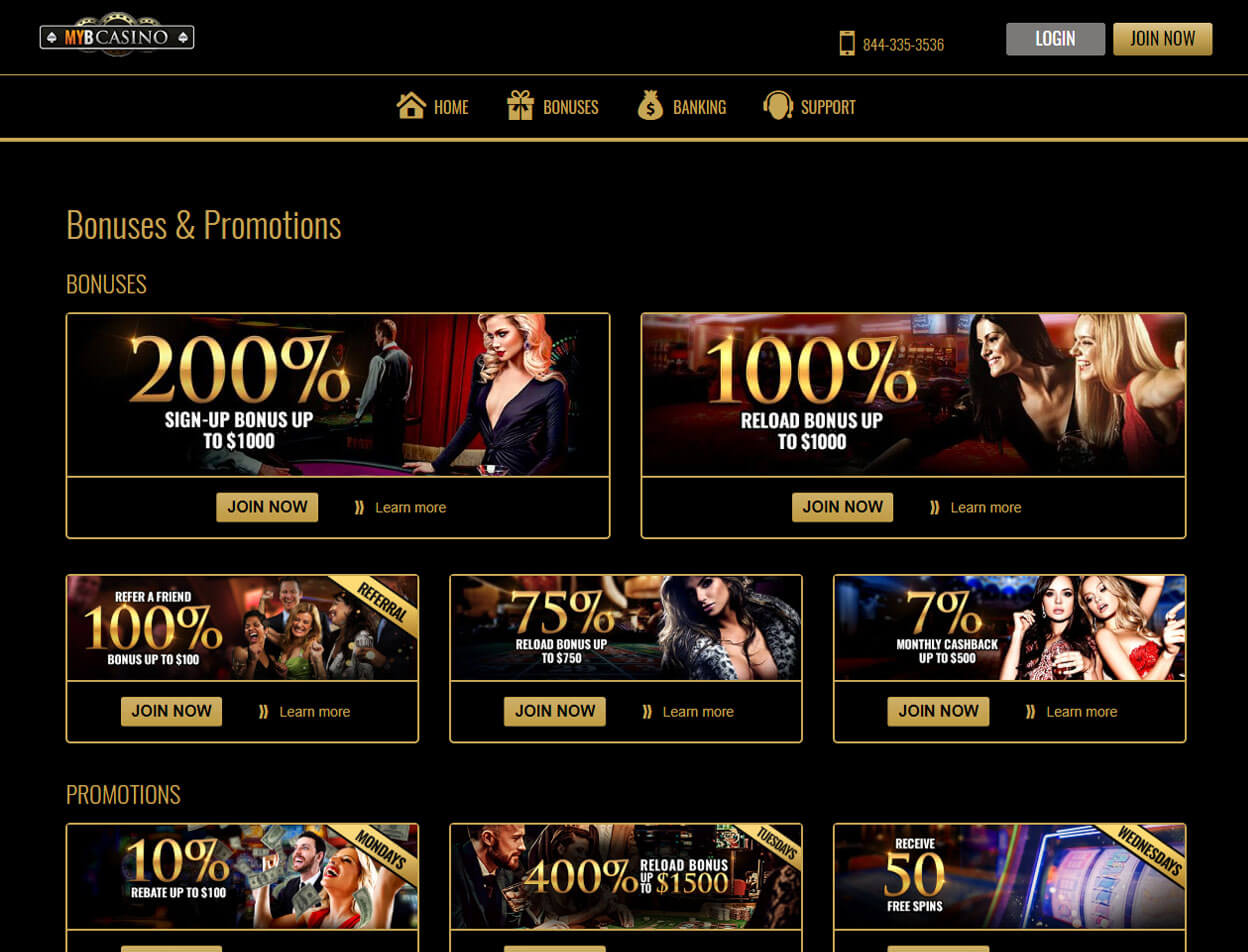Screen dimensions: 1248x952
Task: Click the Join Now button in header
Action: pos(1162,39)
